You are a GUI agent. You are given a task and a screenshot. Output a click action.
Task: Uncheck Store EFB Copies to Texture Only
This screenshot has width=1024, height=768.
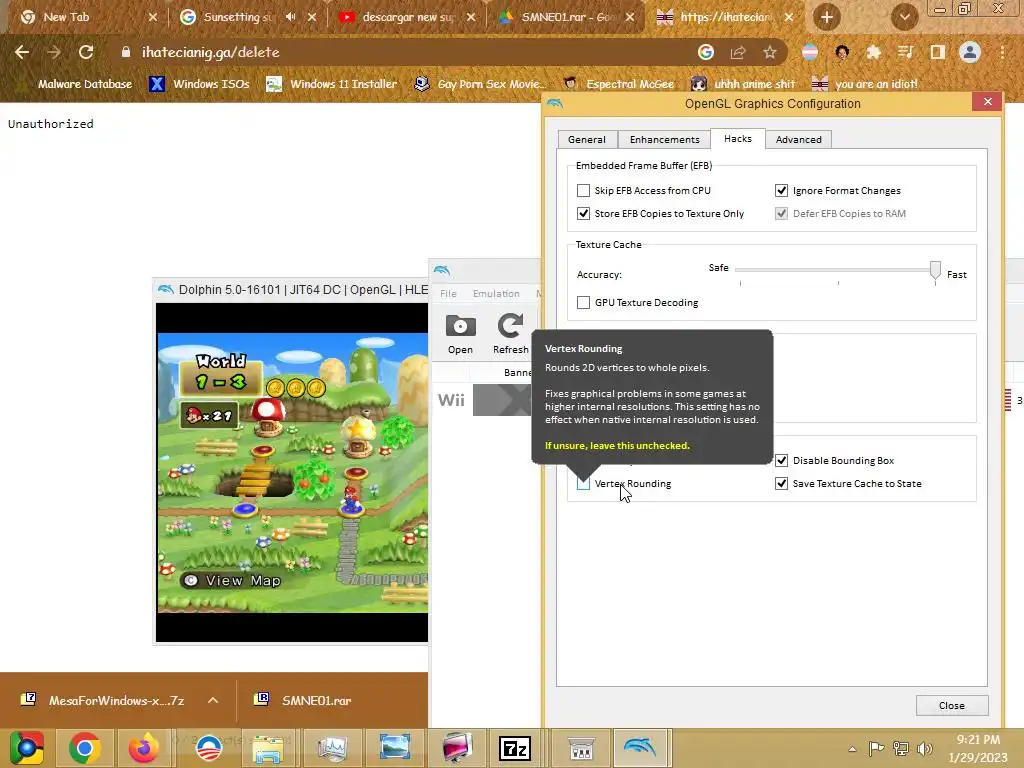pos(583,214)
